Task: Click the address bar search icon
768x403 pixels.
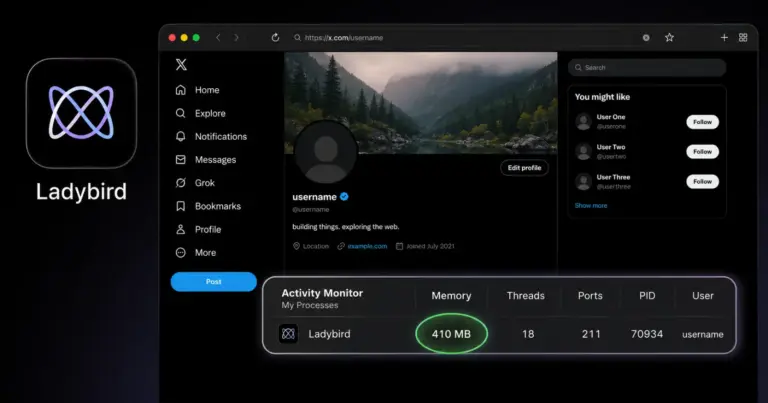Action: pos(297,38)
